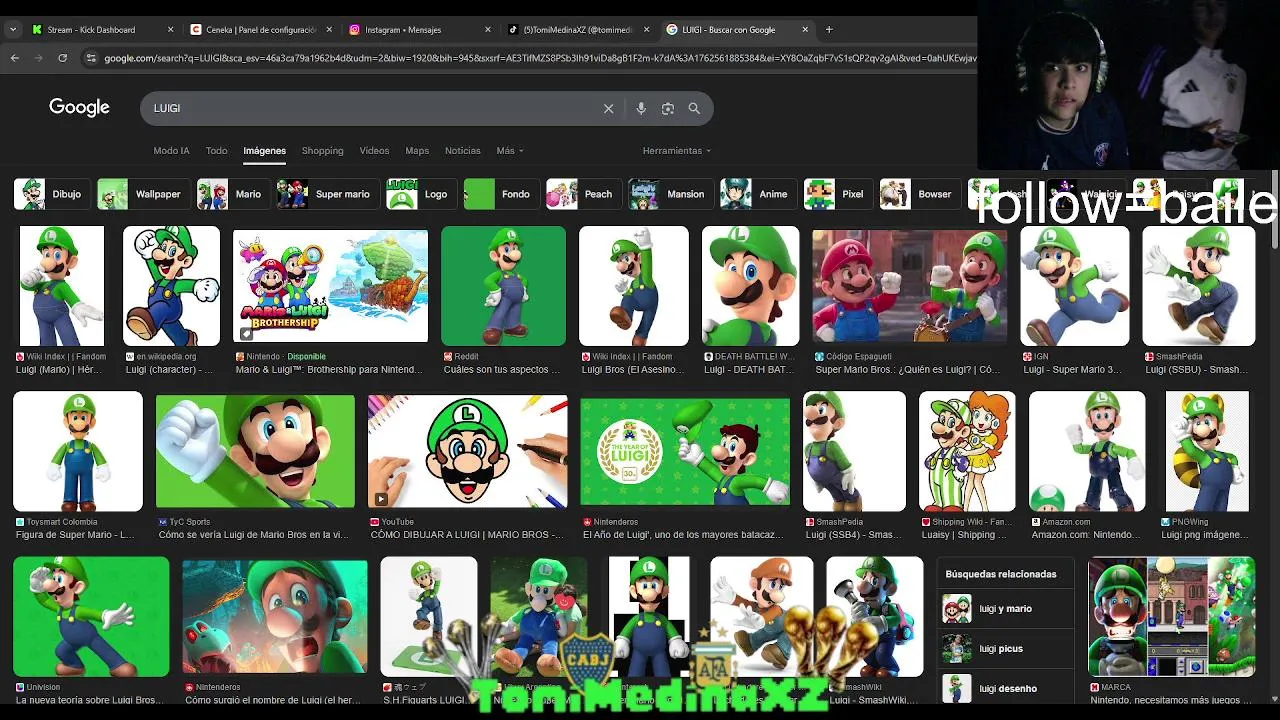Viewport: 1280px width, 720px height.
Task: Select the Videos results filter
Action: coord(374,151)
